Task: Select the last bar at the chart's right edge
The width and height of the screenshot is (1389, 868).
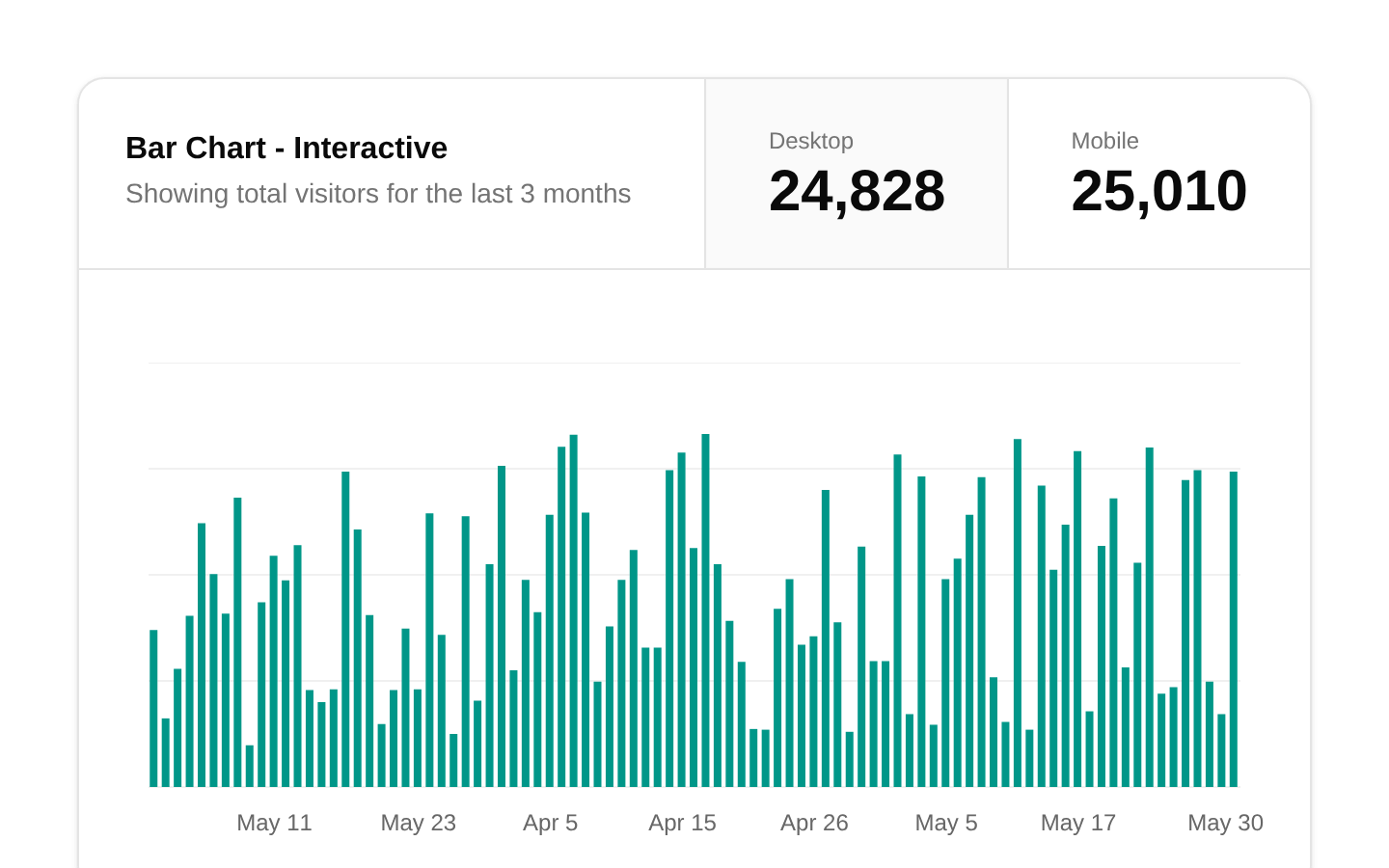Action: [x=1234, y=629]
